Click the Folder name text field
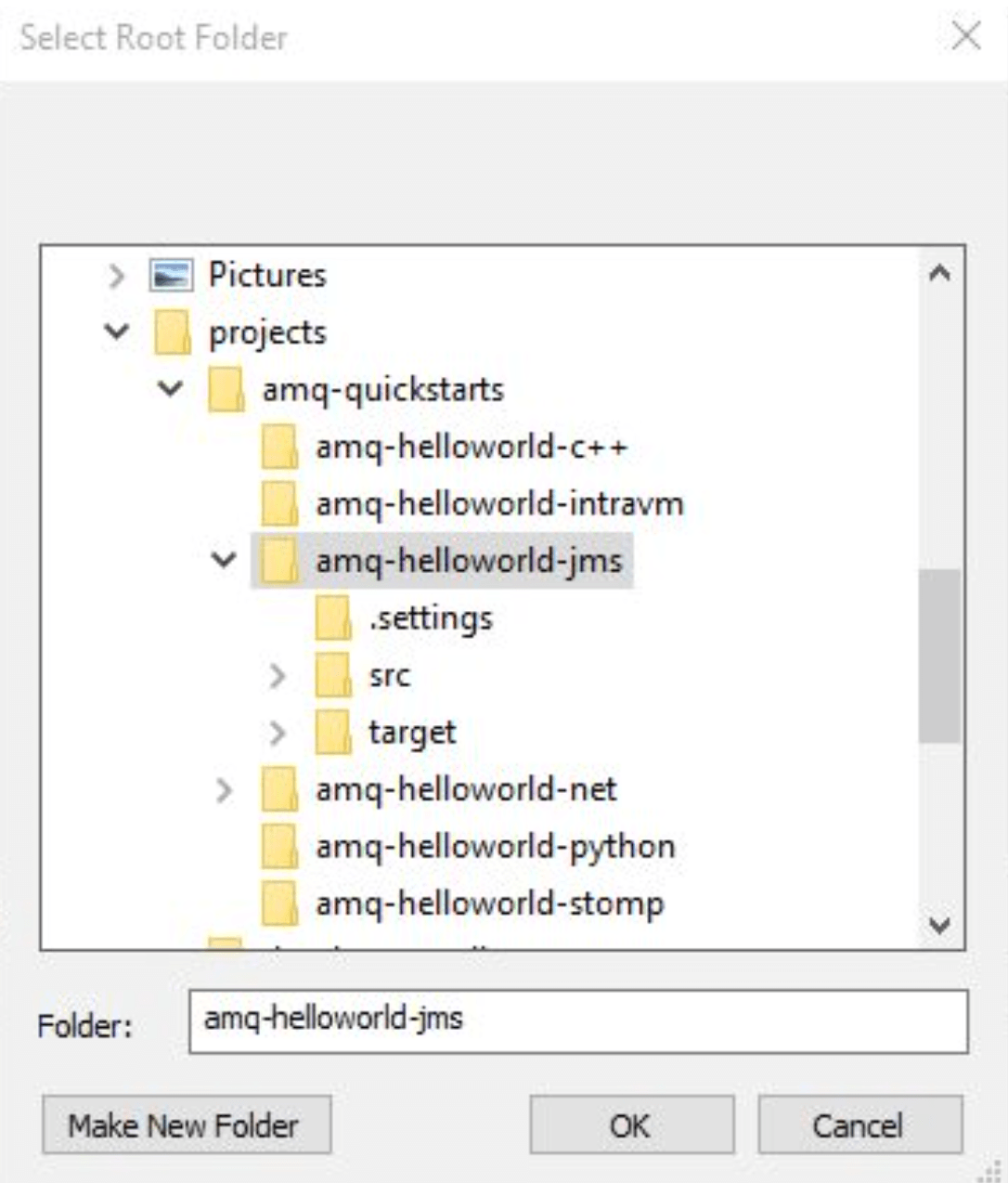 pos(578,1021)
